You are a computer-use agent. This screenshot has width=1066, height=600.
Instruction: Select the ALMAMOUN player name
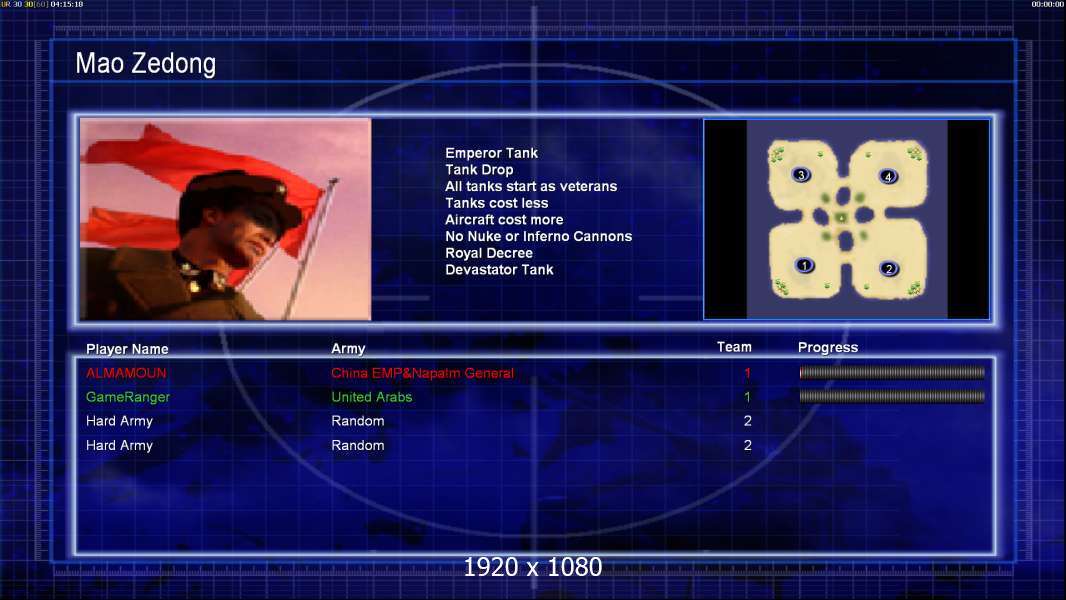click(126, 373)
